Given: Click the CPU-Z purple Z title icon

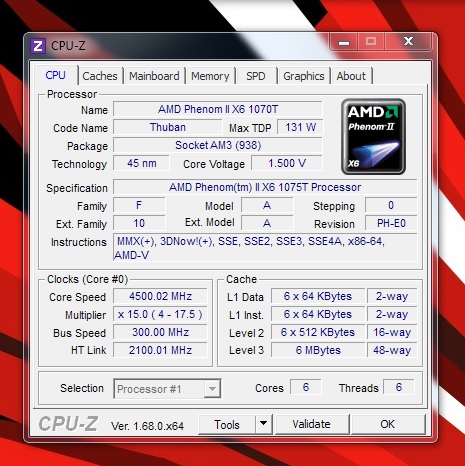Looking at the screenshot, I should 38,46.
